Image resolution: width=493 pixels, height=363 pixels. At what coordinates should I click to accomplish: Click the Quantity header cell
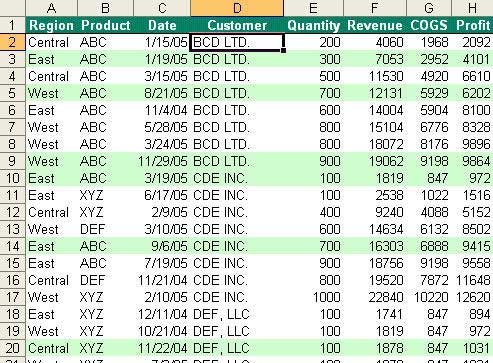pos(313,25)
